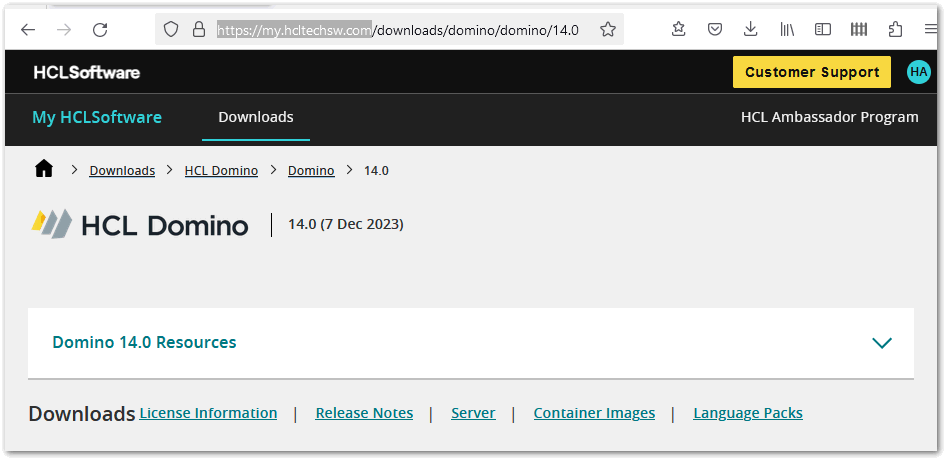Toggle the sidebar view icon
This screenshot has width=946, height=460.
point(823,30)
